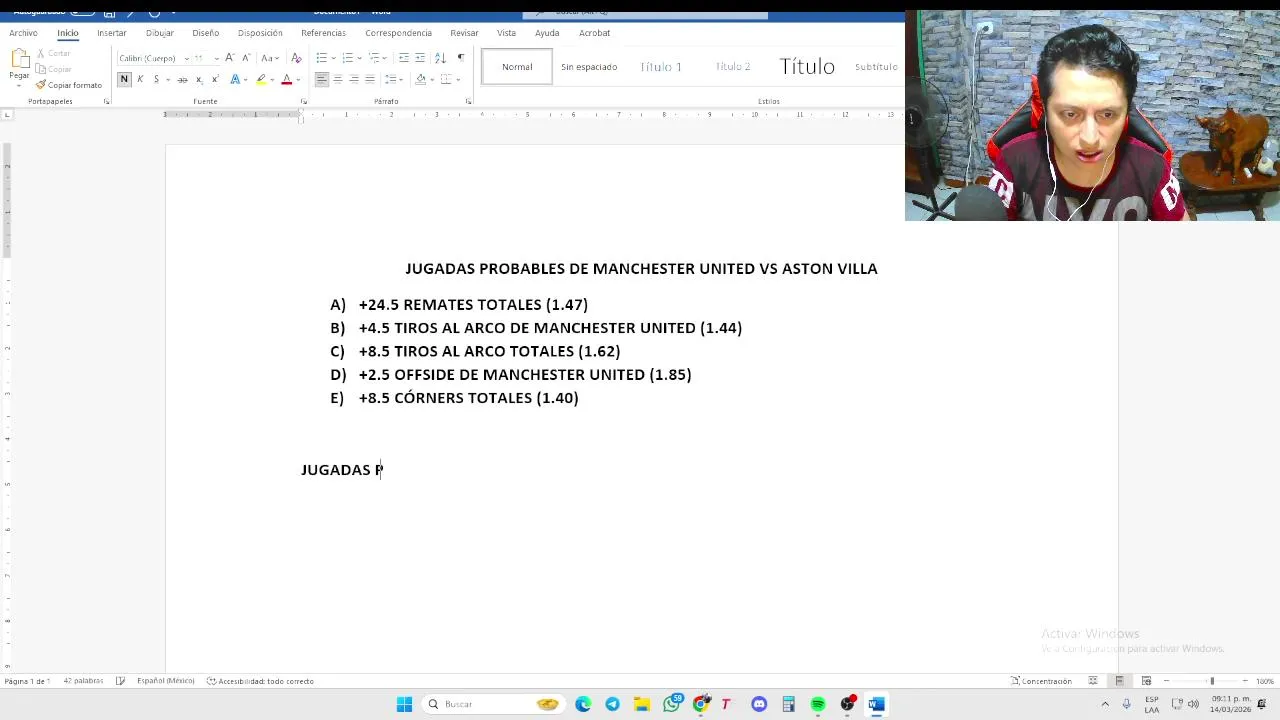Open the Párrafo dialog launcher

(469, 101)
